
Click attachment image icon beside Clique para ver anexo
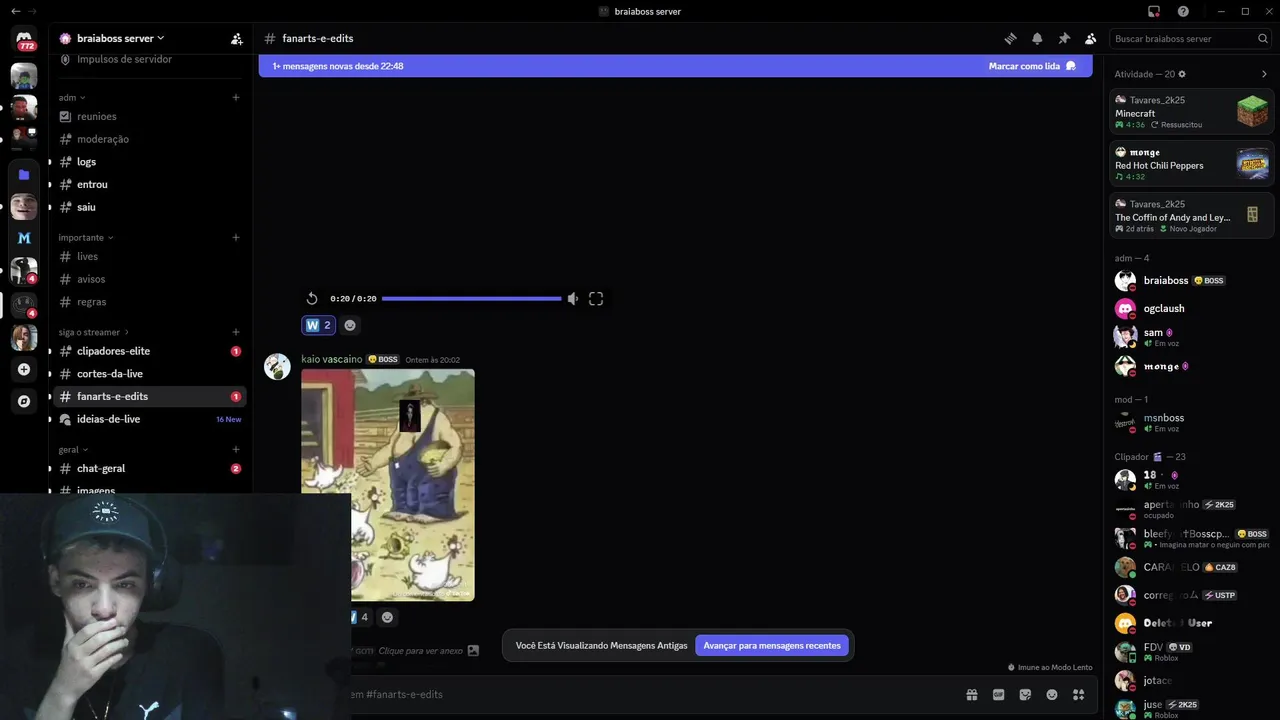(473, 650)
